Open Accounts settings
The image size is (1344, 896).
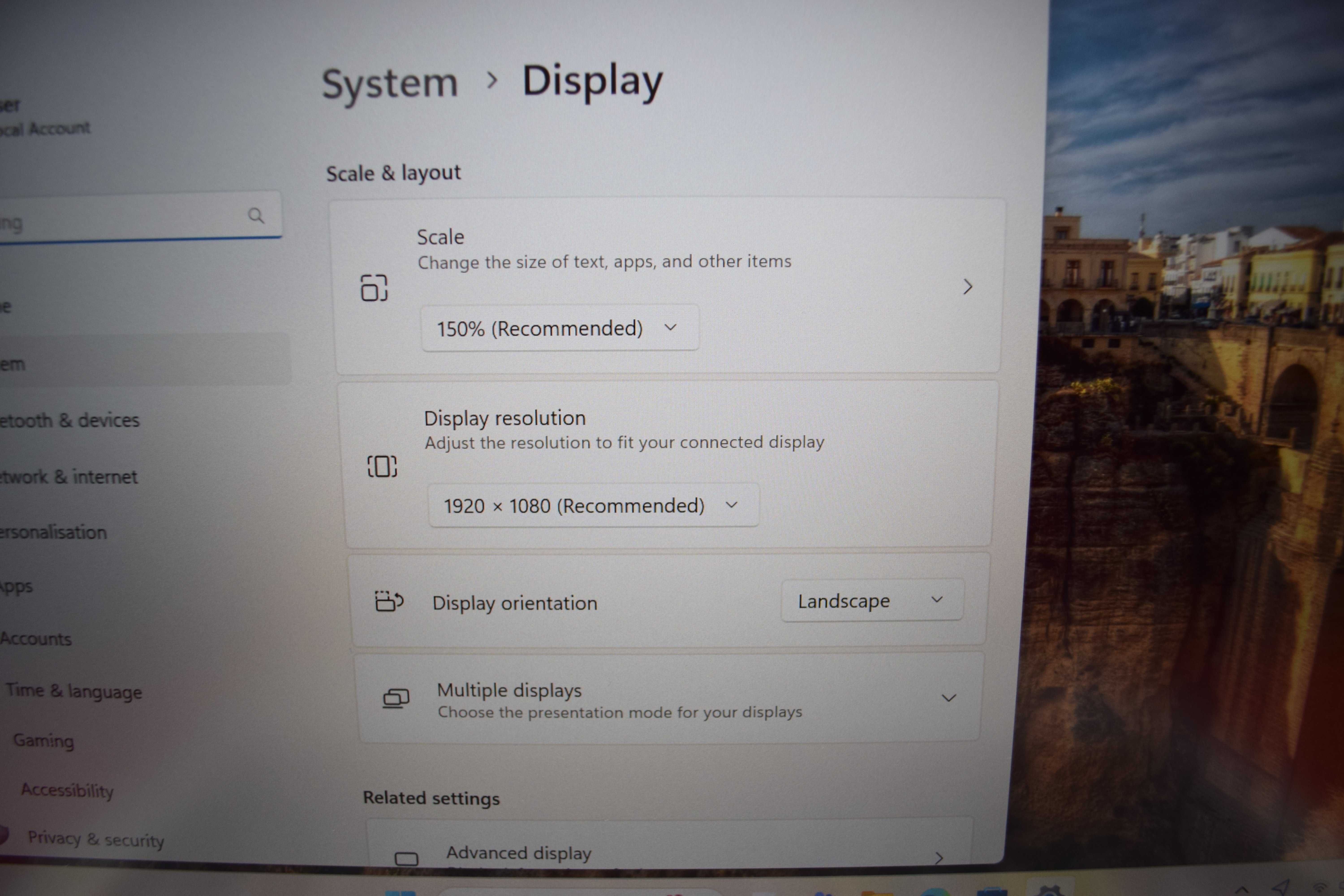(x=36, y=639)
